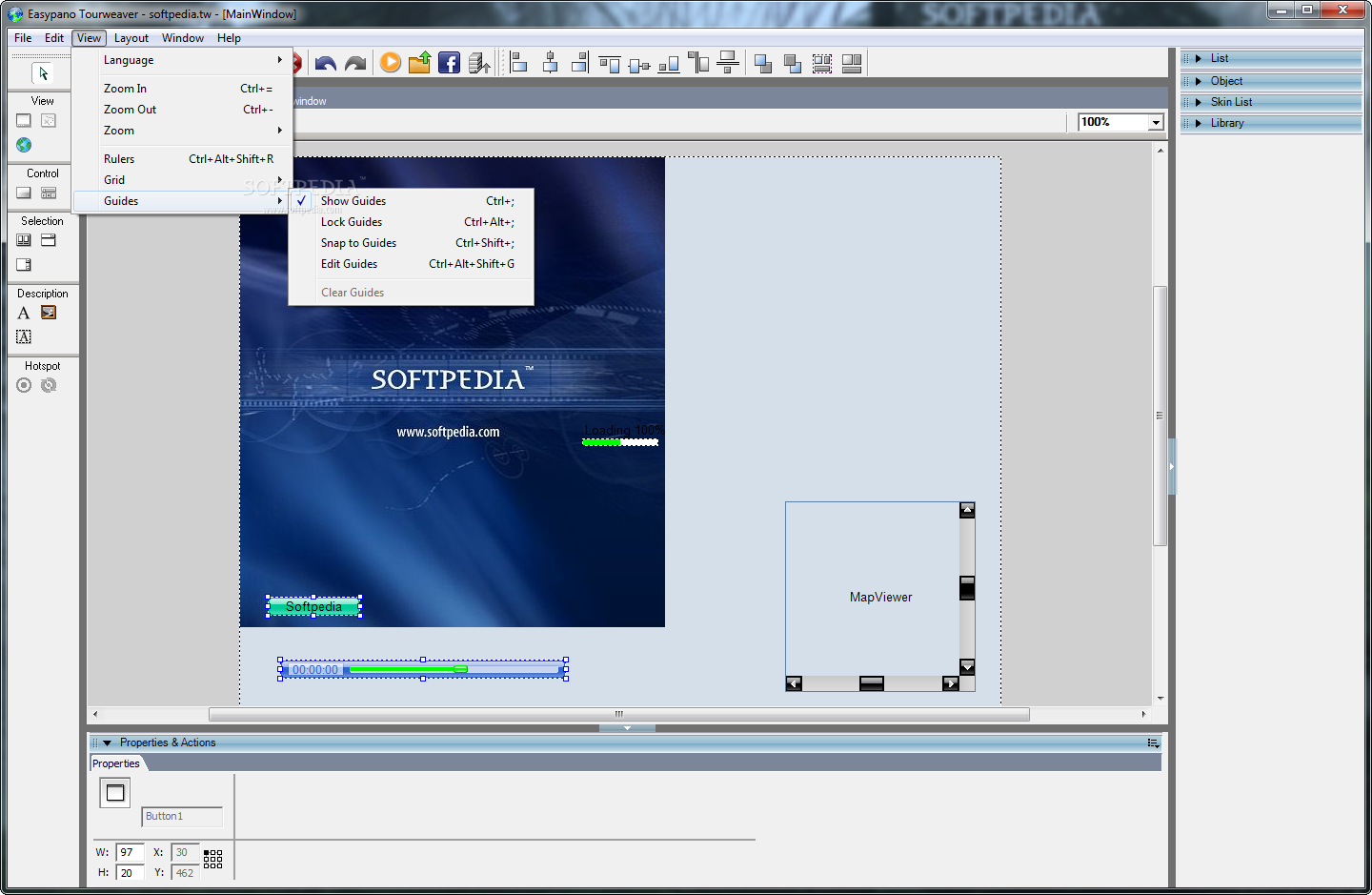Click the canvas horizontal scrollbar
The width and height of the screenshot is (1372, 895).
619,714
